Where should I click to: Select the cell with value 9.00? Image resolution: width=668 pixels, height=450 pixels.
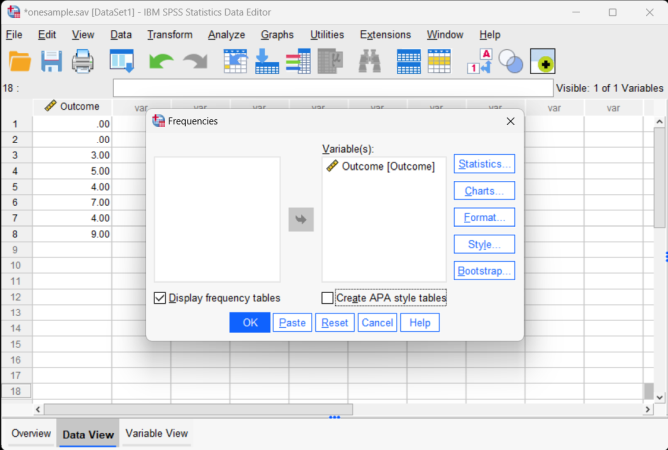pos(72,234)
